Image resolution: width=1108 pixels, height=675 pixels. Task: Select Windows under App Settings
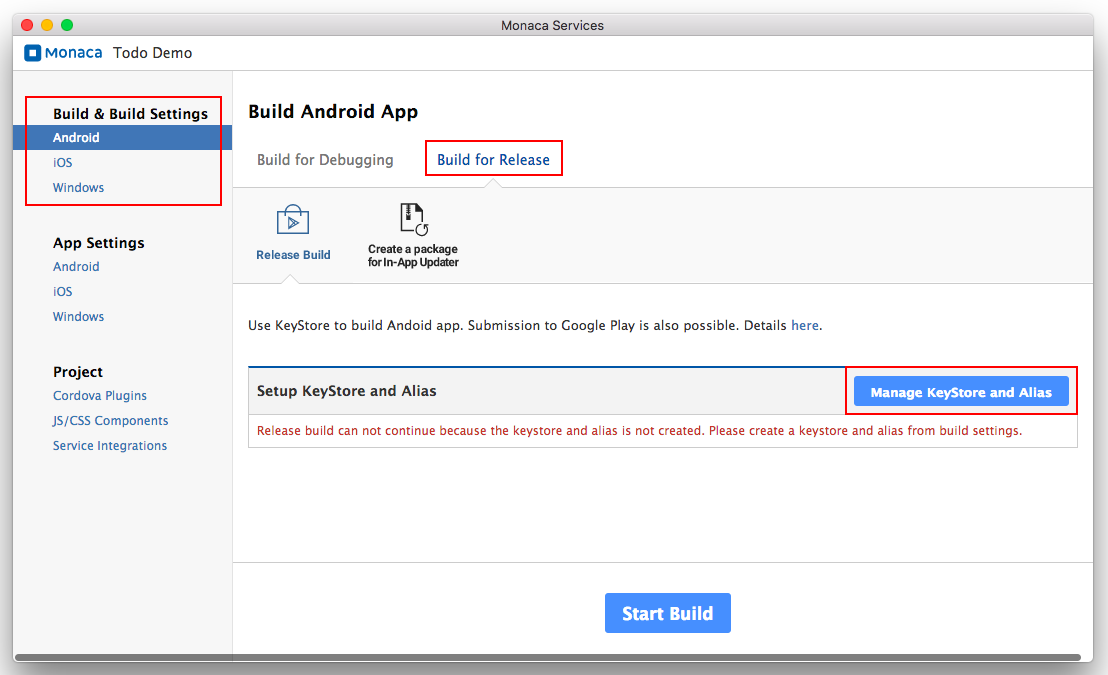point(78,316)
